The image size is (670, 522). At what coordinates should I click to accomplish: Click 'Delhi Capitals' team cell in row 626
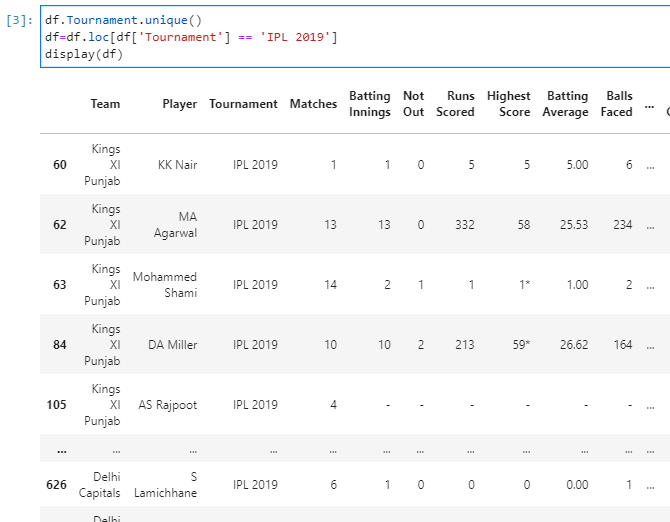pos(100,485)
